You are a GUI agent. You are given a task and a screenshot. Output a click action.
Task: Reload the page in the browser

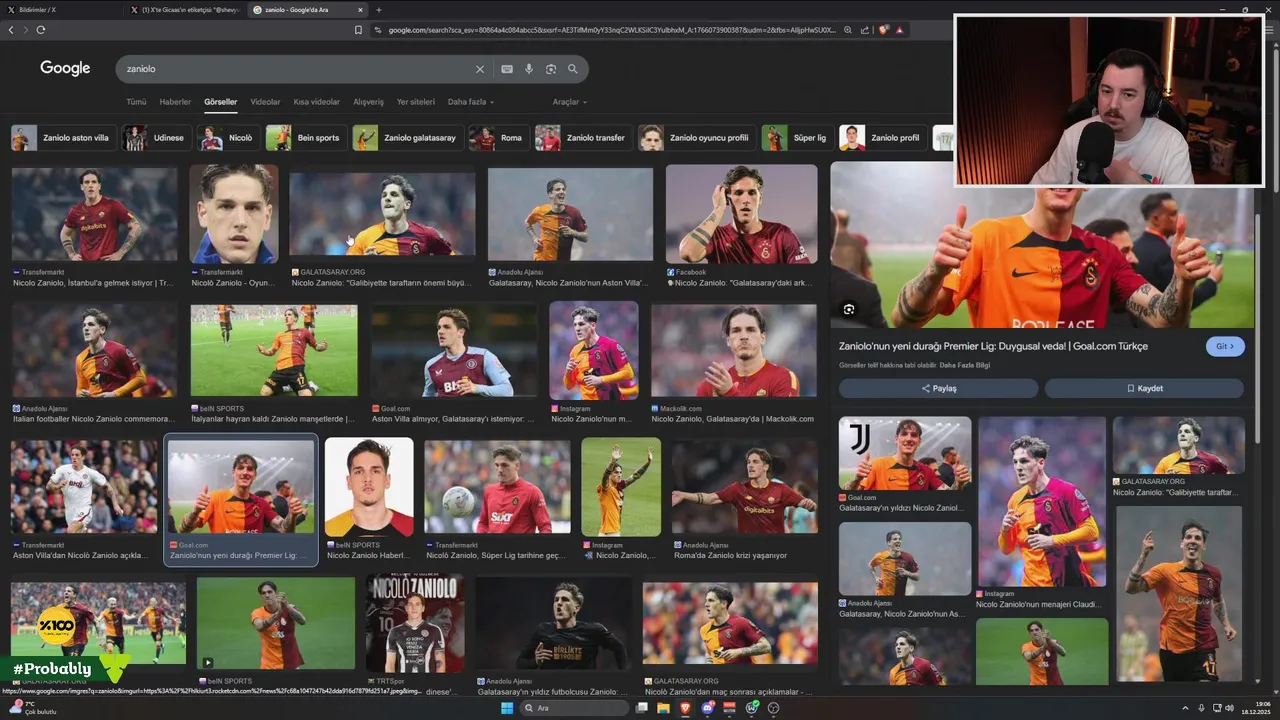coord(41,30)
